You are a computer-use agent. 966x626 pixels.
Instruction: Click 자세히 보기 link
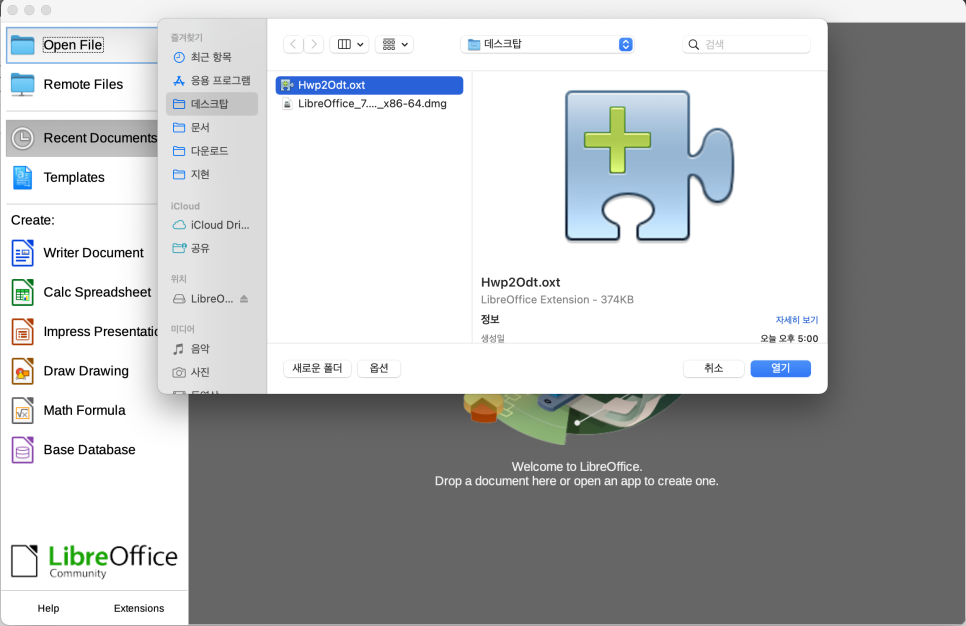point(797,320)
